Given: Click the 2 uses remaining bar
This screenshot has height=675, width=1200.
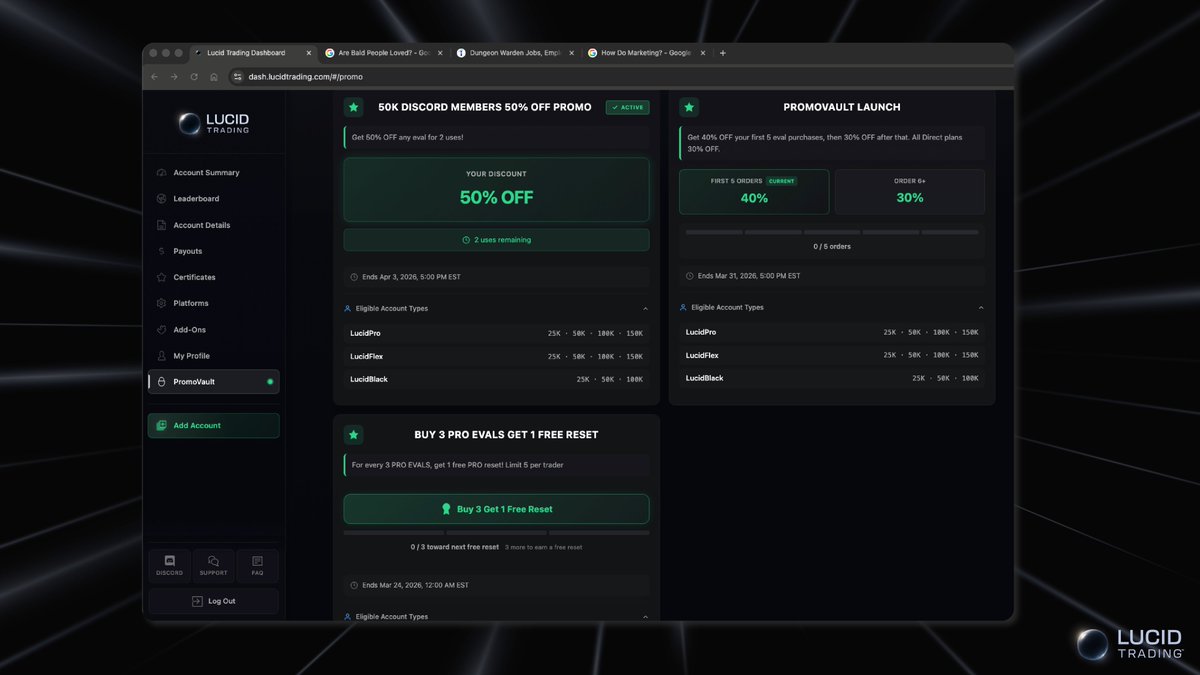Looking at the screenshot, I should point(496,240).
